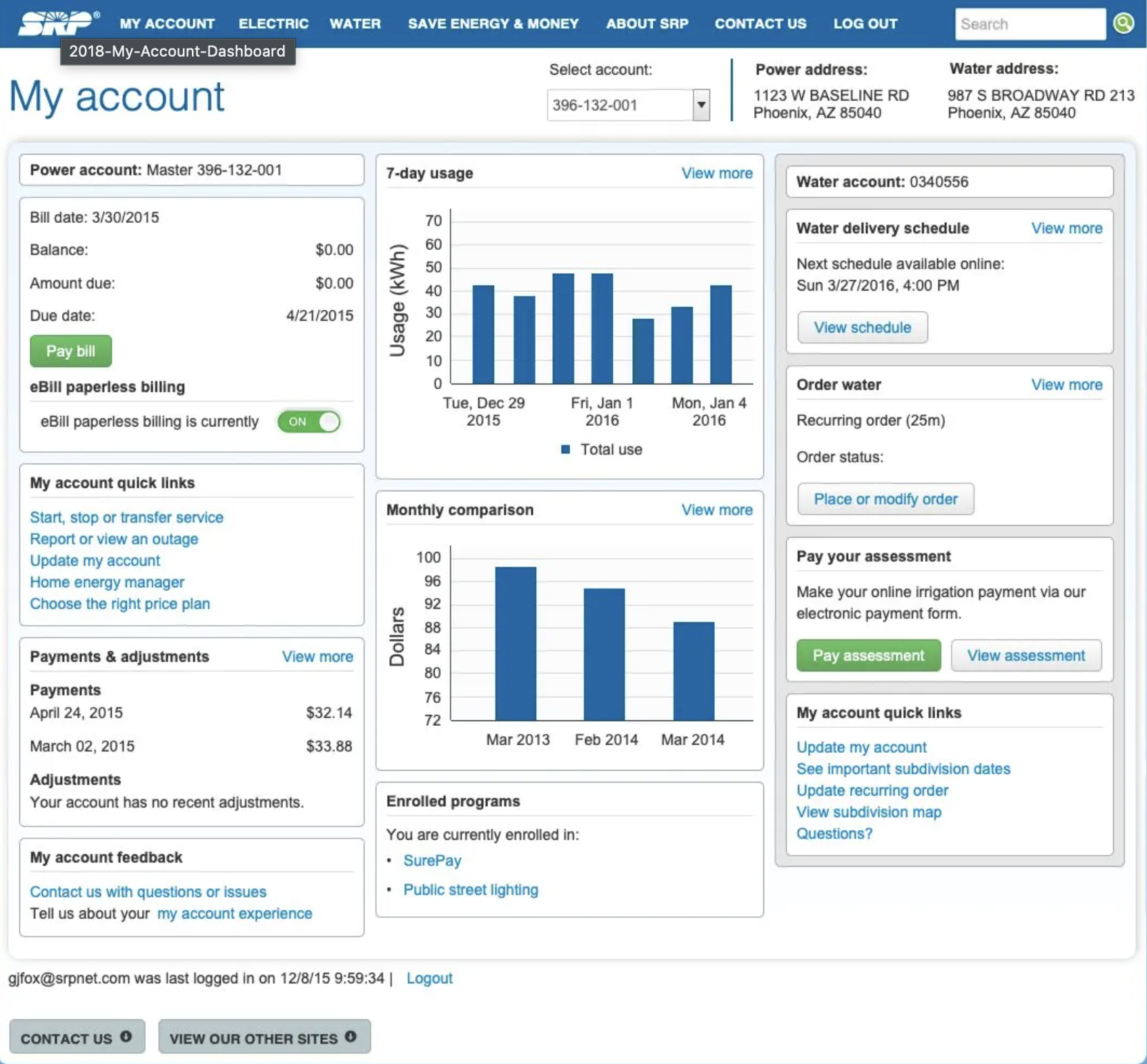Expand the Contact Us footer button
The height and width of the screenshot is (1064, 1147).
[77, 1038]
